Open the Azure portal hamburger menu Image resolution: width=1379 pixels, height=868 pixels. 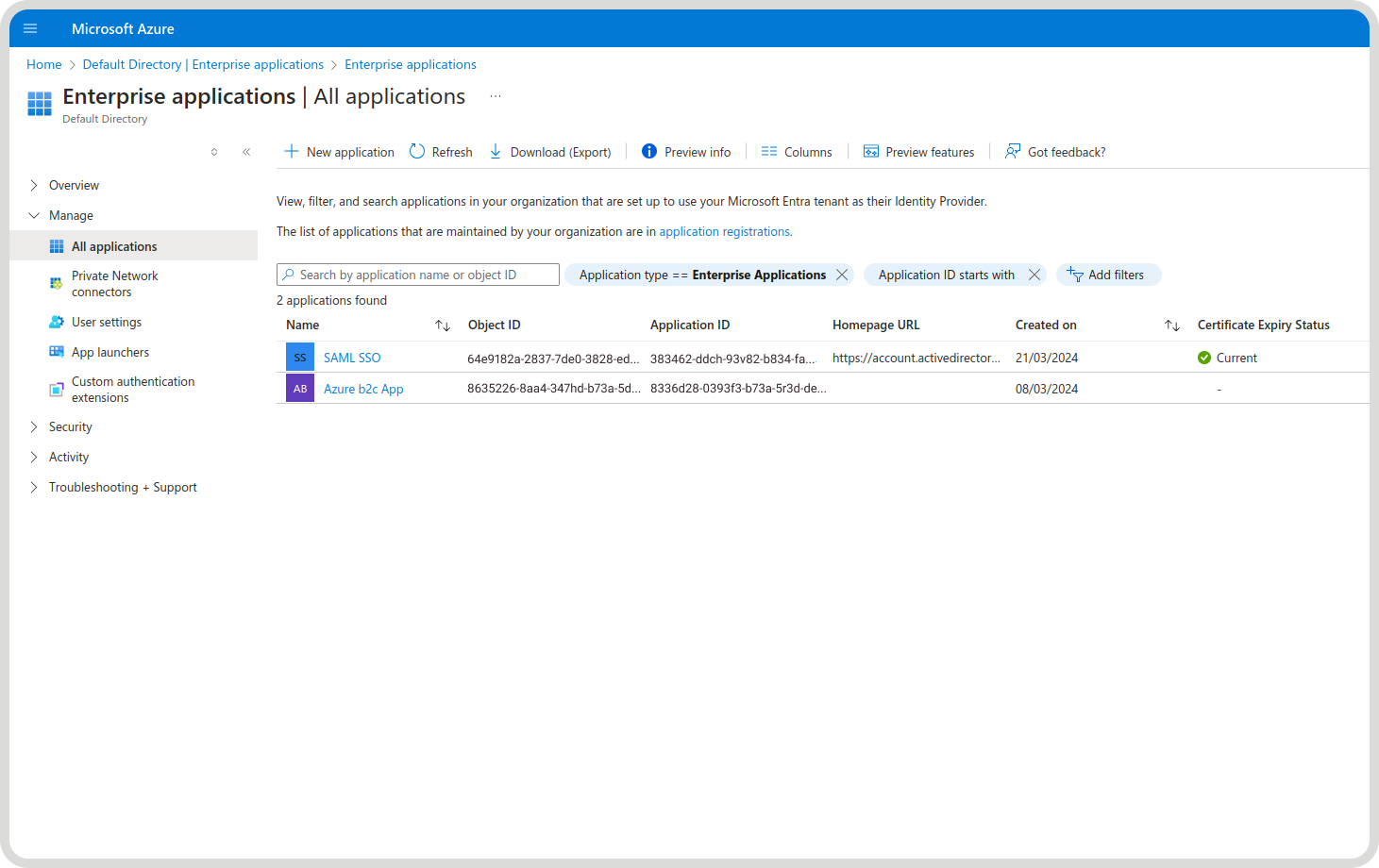pos(30,28)
